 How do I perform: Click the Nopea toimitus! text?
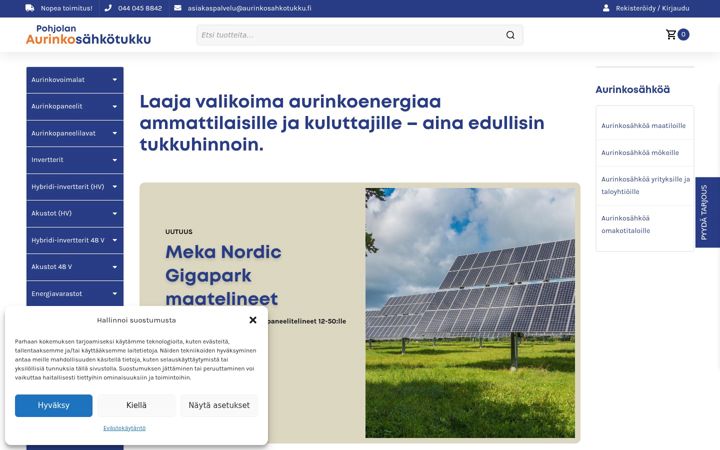pos(66,8)
